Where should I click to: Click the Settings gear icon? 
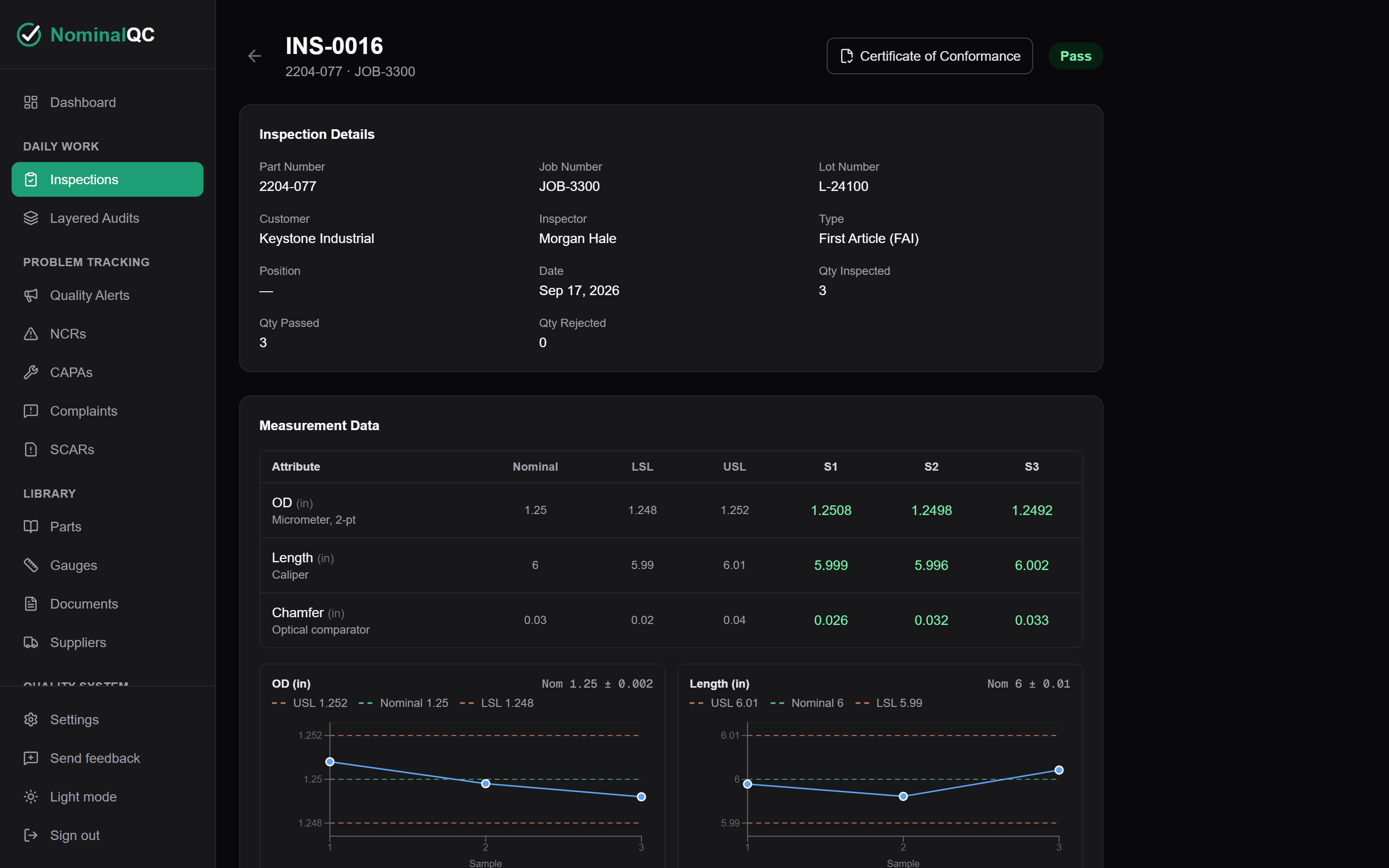(x=31, y=719)
